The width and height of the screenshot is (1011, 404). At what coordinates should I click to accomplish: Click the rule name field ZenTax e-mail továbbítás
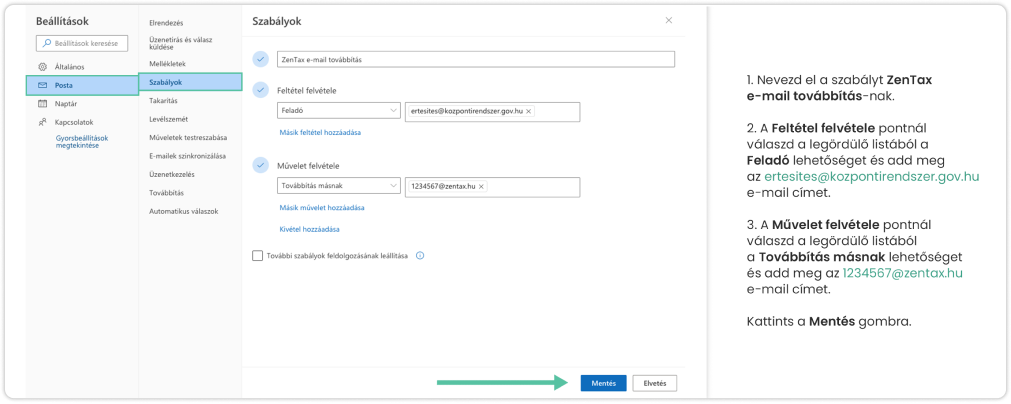[475, 59]
